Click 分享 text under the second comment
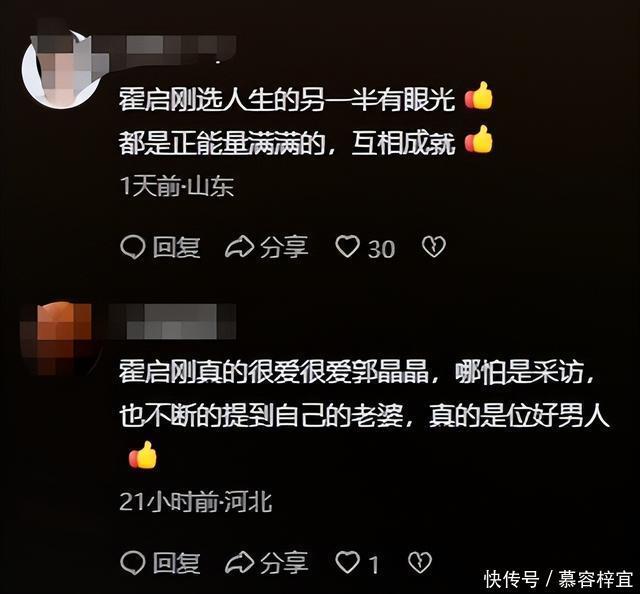The image size is (640, 594). point(284,563)
